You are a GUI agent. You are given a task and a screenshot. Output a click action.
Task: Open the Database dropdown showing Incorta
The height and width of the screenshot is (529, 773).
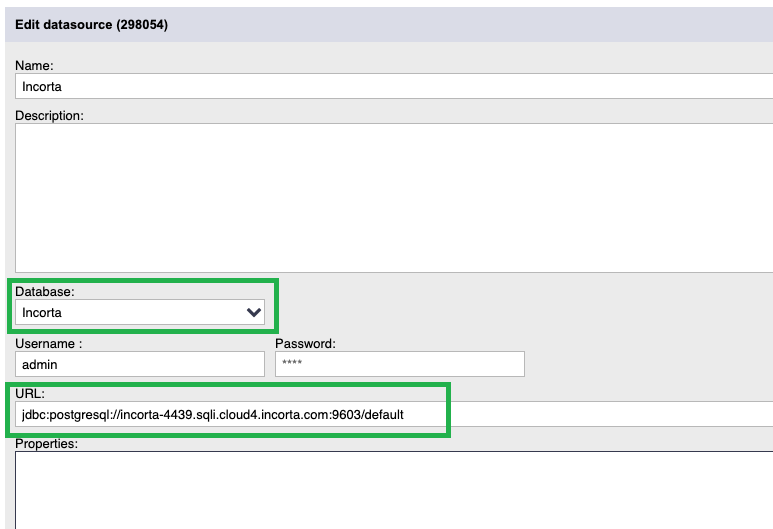[x=140, y=312]
